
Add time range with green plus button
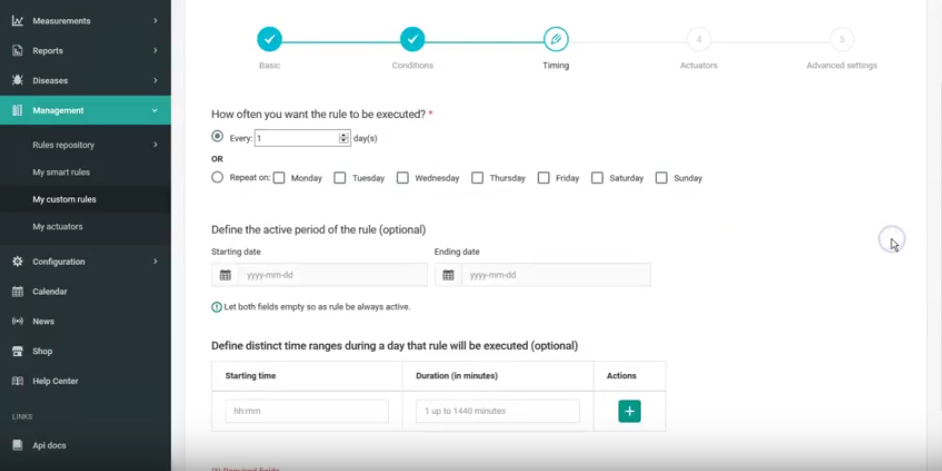point(629,411)
